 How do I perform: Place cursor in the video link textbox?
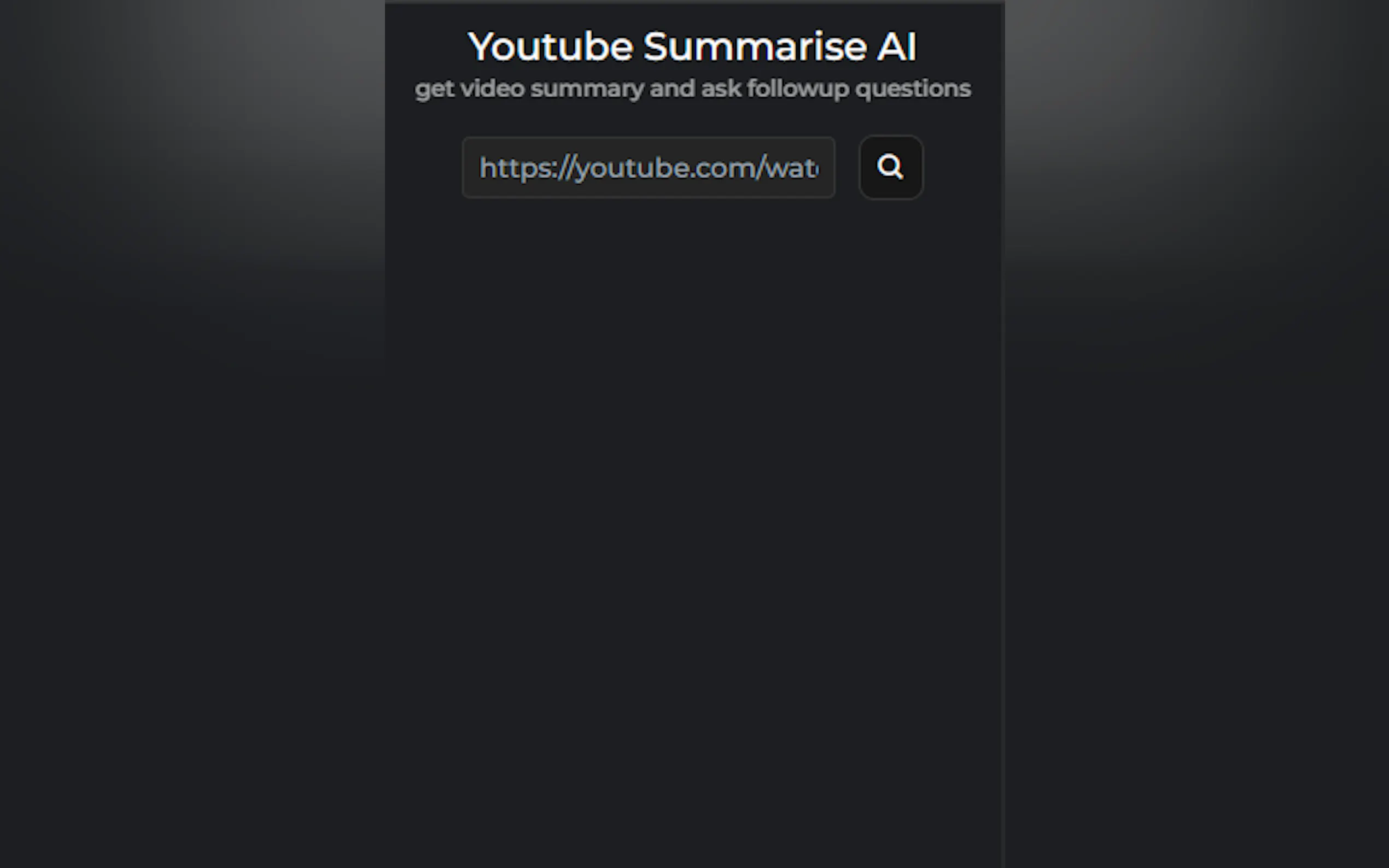pos(648,167)
